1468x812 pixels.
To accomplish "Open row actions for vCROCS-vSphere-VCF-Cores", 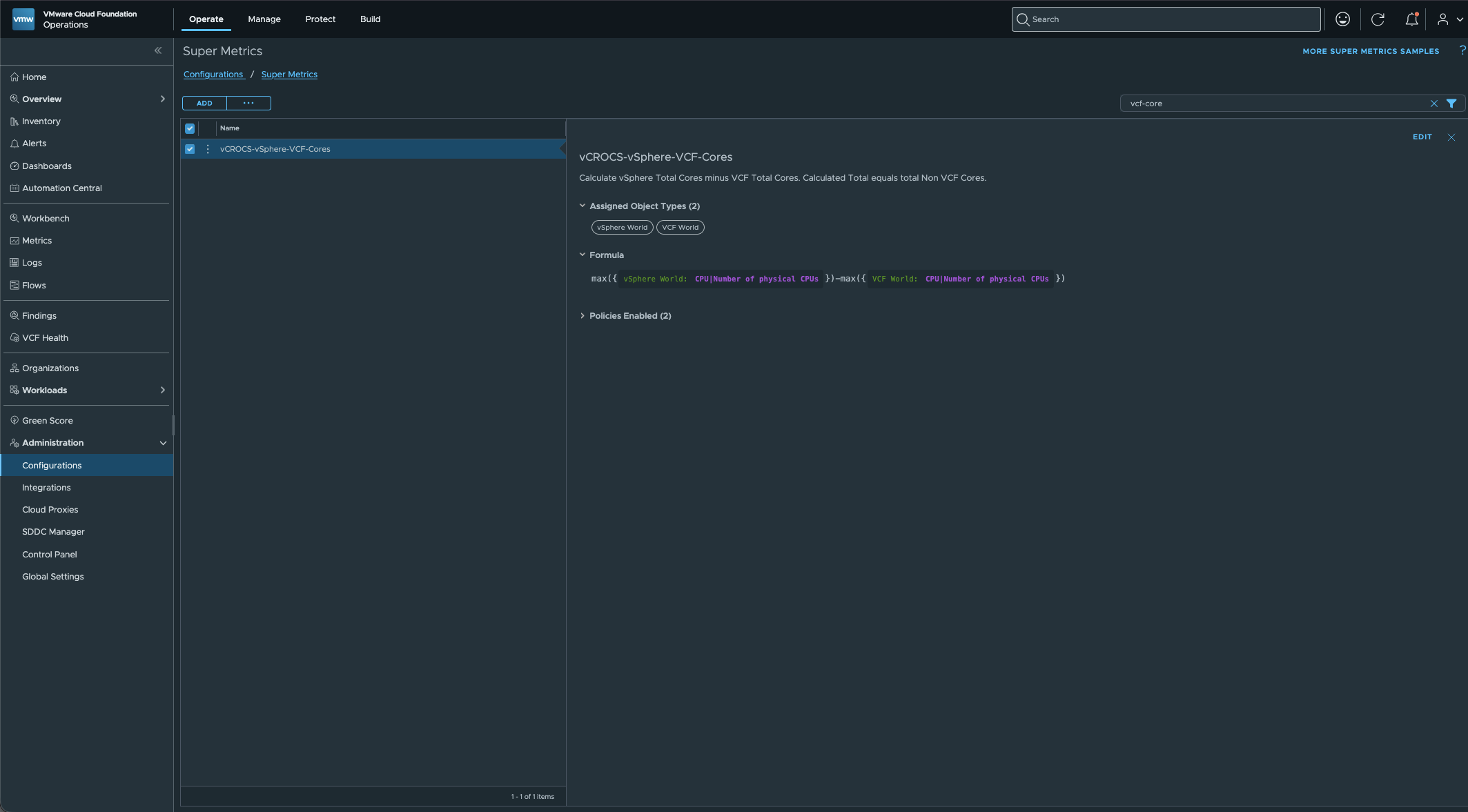I will [x=208, y=149].
